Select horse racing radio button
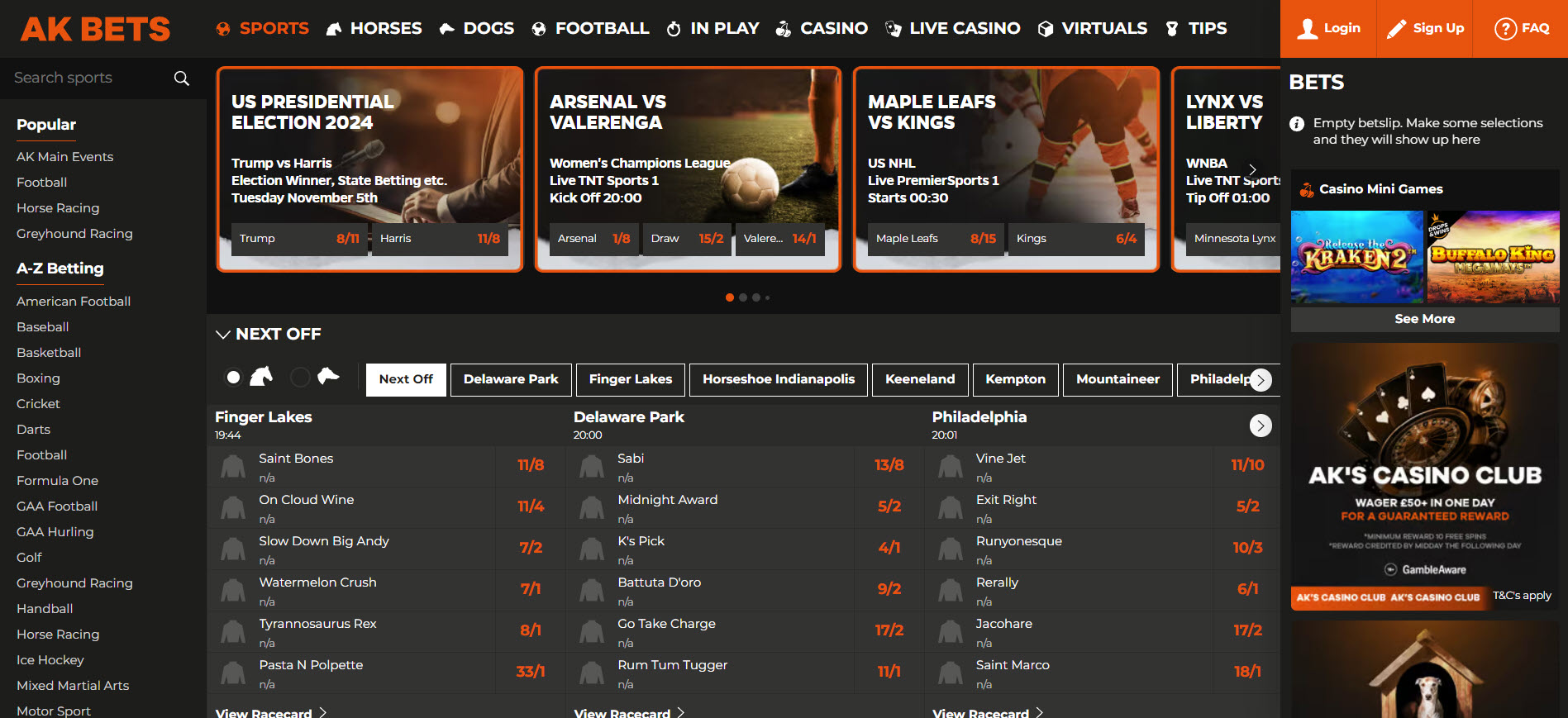Image resolution: width=1568 pixels, height=718 pixels. tap(234, 378)
